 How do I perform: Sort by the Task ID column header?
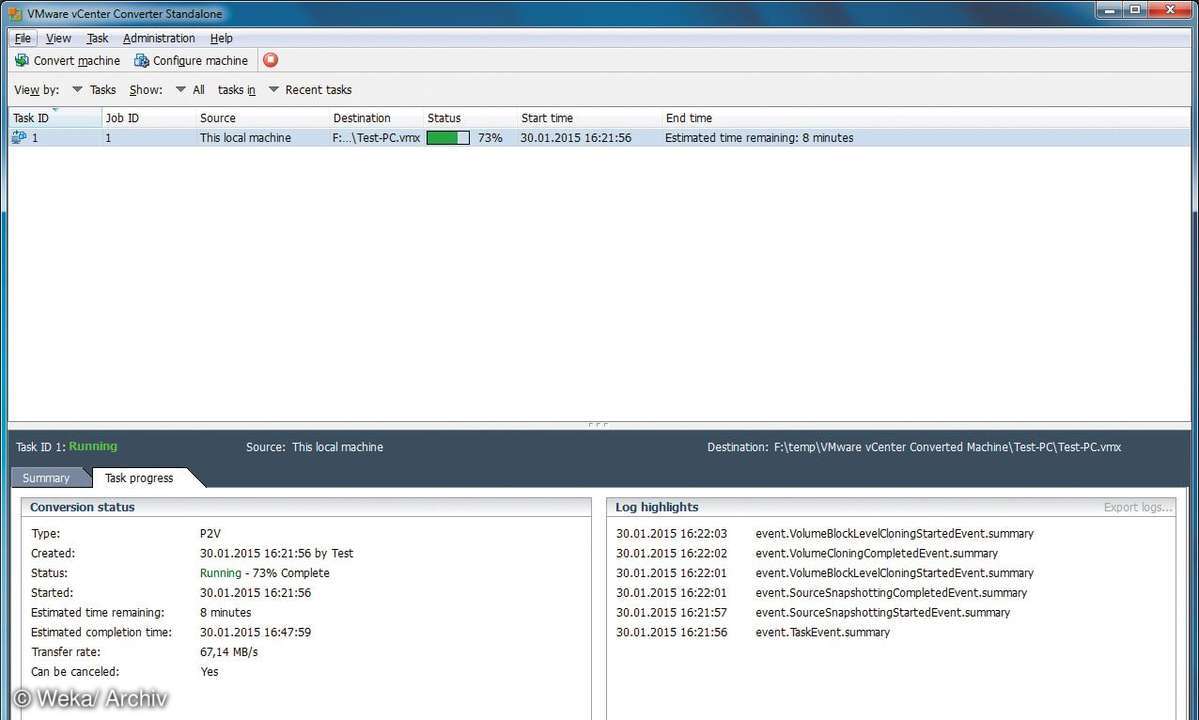click(x=54, y=118)
